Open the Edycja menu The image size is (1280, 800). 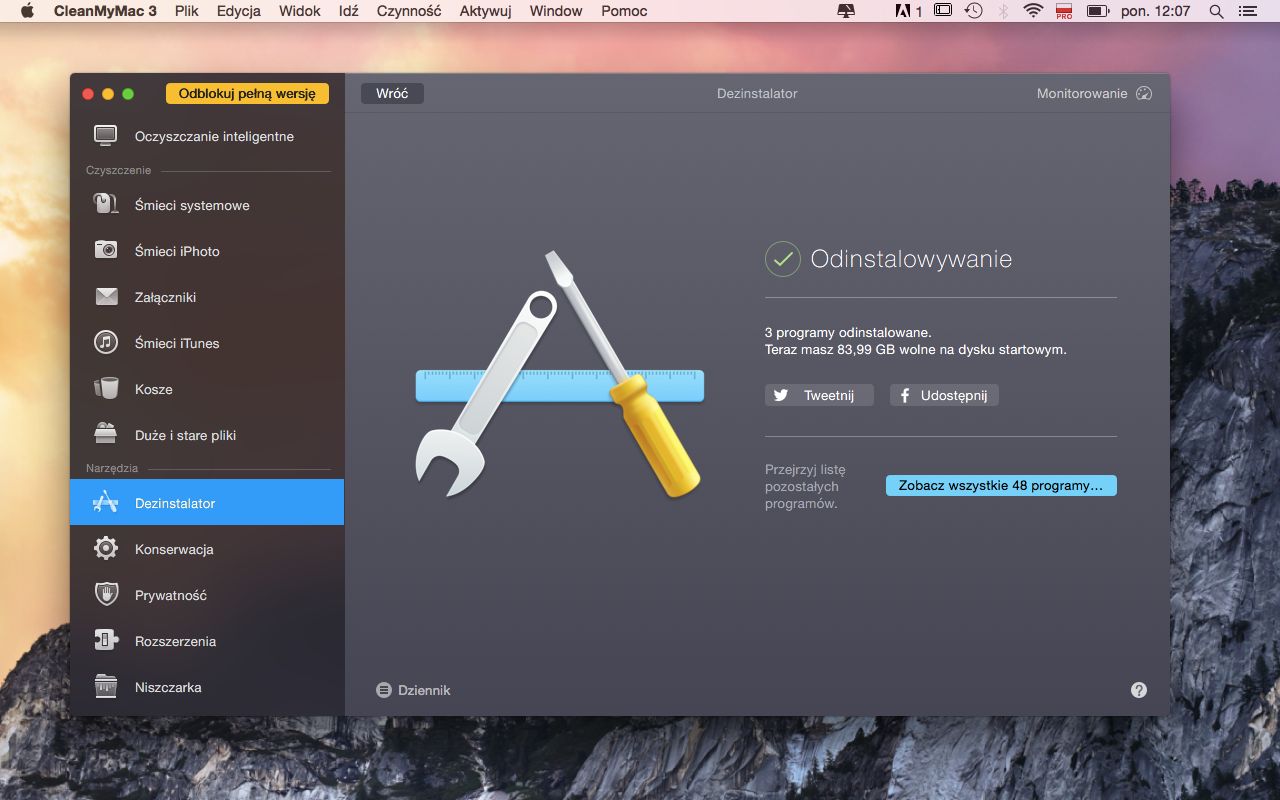[x=239, y=11]
